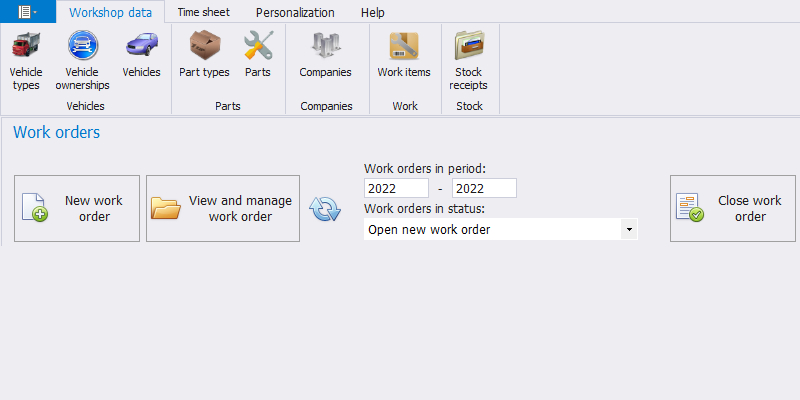Open the Companies ribbon icon
The width and height of the screenshot is (800, 400).
click(x=325, y=47)
